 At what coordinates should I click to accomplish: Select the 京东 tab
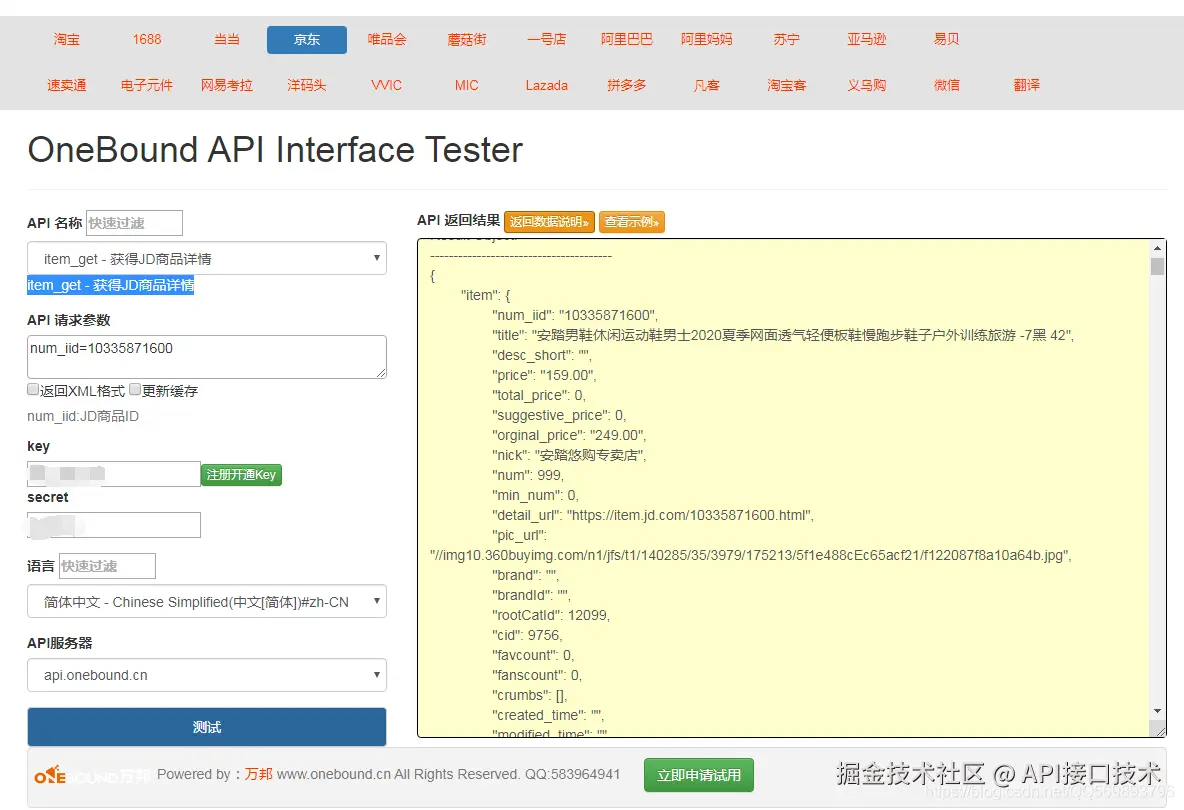(307, 39)
